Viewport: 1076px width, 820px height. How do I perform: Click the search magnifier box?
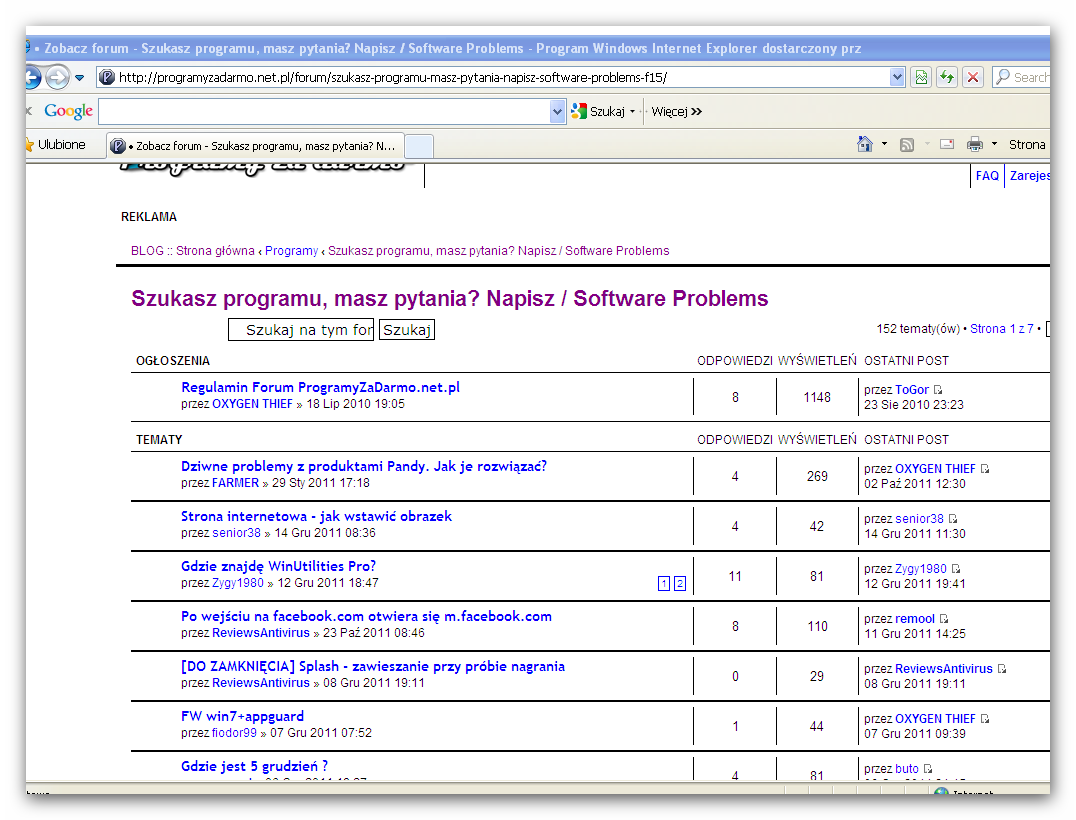coord(1021,78)
